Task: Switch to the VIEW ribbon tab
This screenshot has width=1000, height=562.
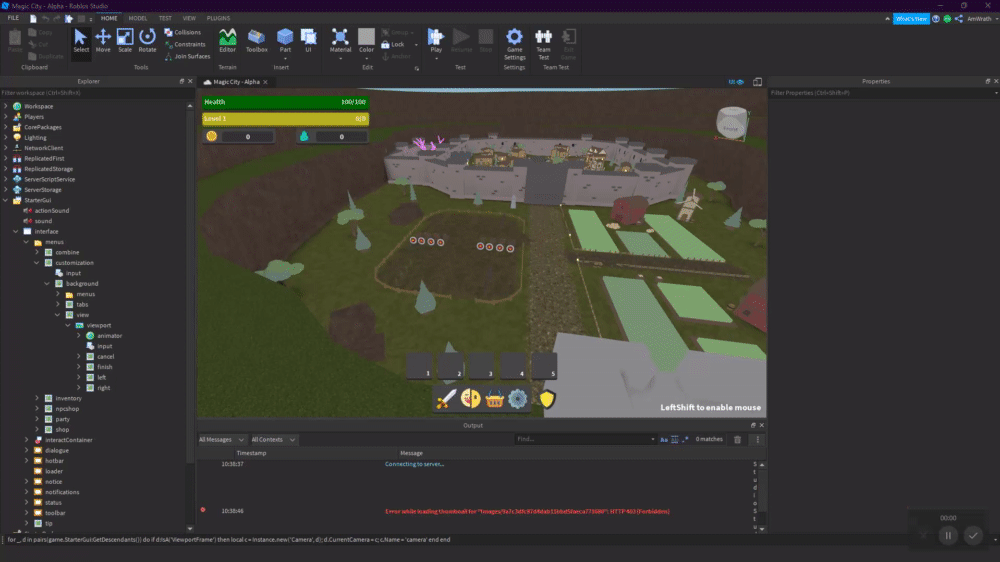Action: click(x=189, y=18)
